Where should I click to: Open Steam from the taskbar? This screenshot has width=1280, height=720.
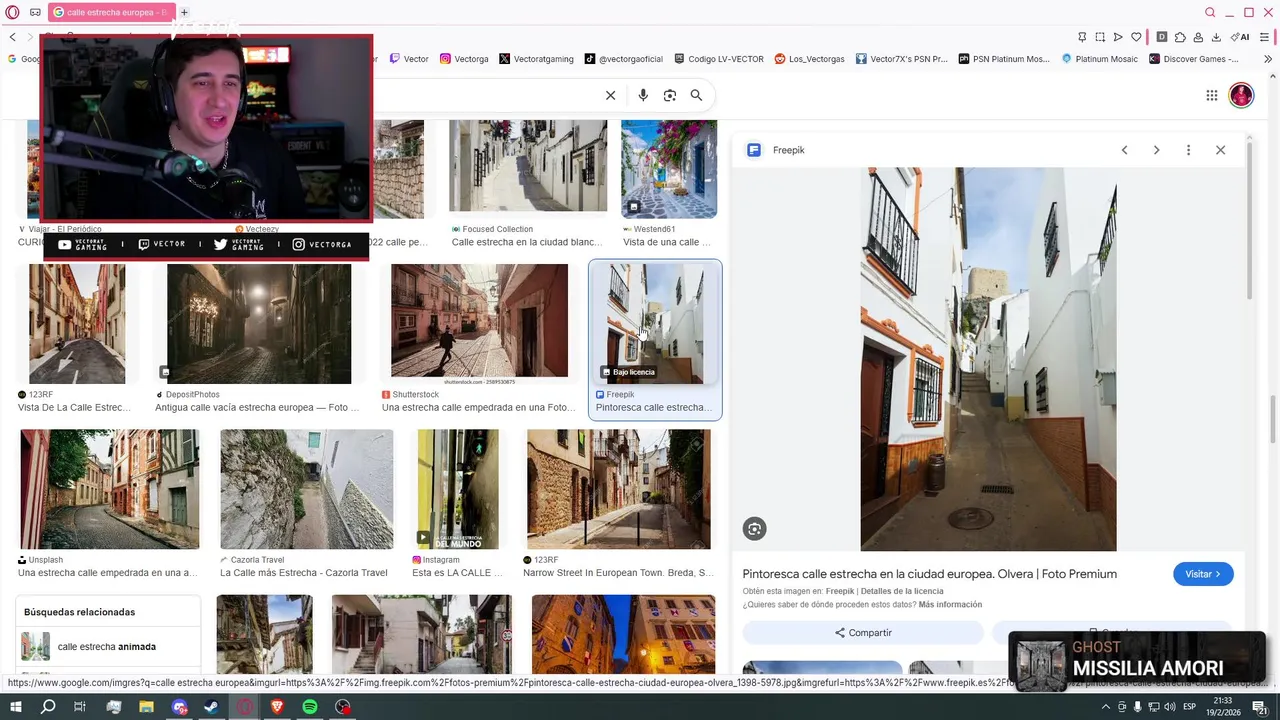pyautogui.click(x=212, y=707)
